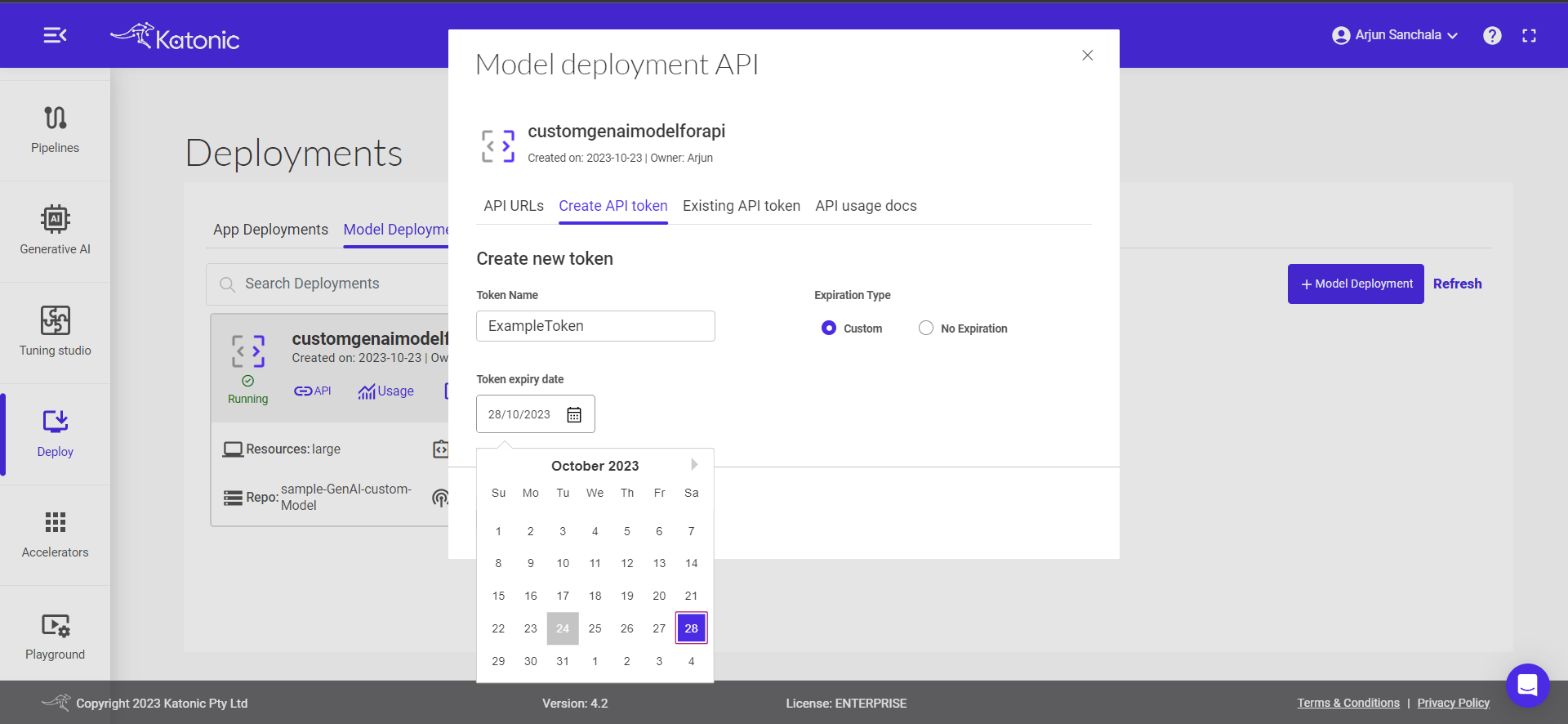Image resolution: width=1568 pixels, height=724 pixels.
Task: Select the Create API token tab
Action: (613, 206)
